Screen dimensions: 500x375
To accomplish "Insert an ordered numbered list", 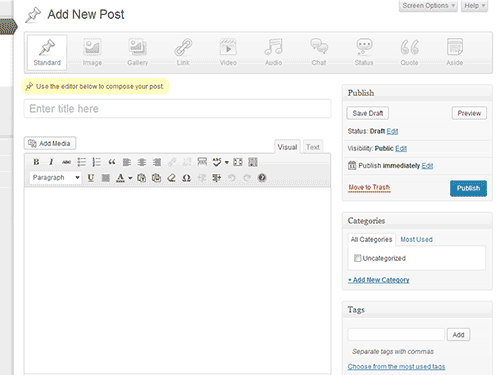I will tap(96, 162).
